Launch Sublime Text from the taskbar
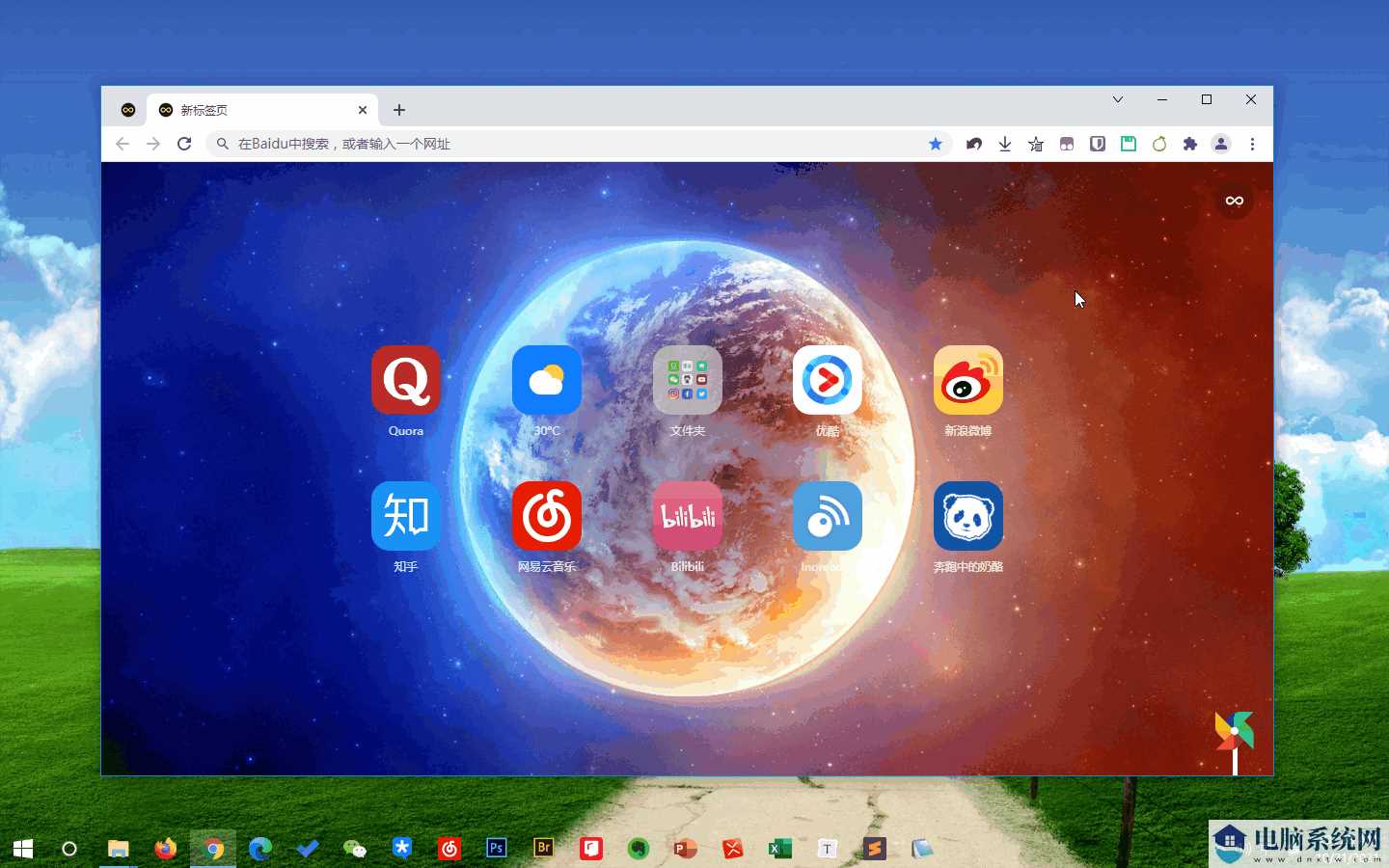The height and width of the screenshot is (868, 1389). [x=875, y=849]
